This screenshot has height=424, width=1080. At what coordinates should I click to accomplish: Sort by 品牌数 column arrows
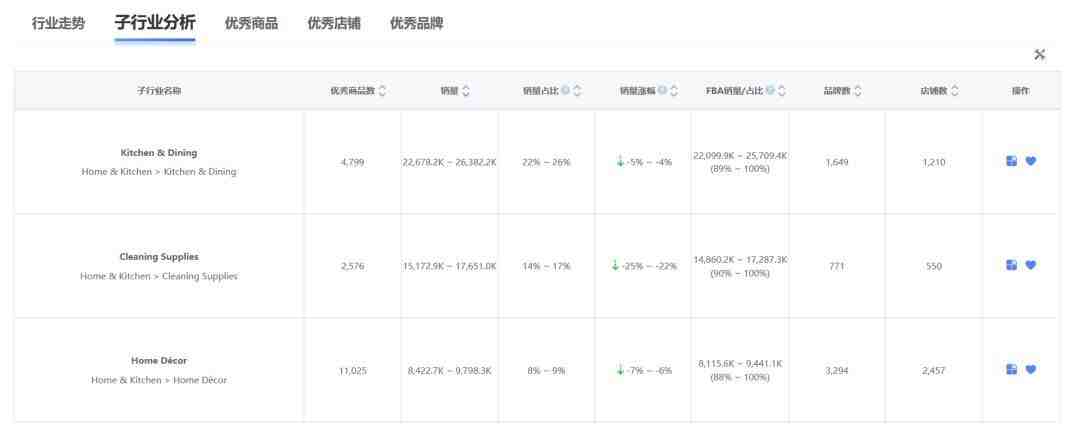coord(858,91)
